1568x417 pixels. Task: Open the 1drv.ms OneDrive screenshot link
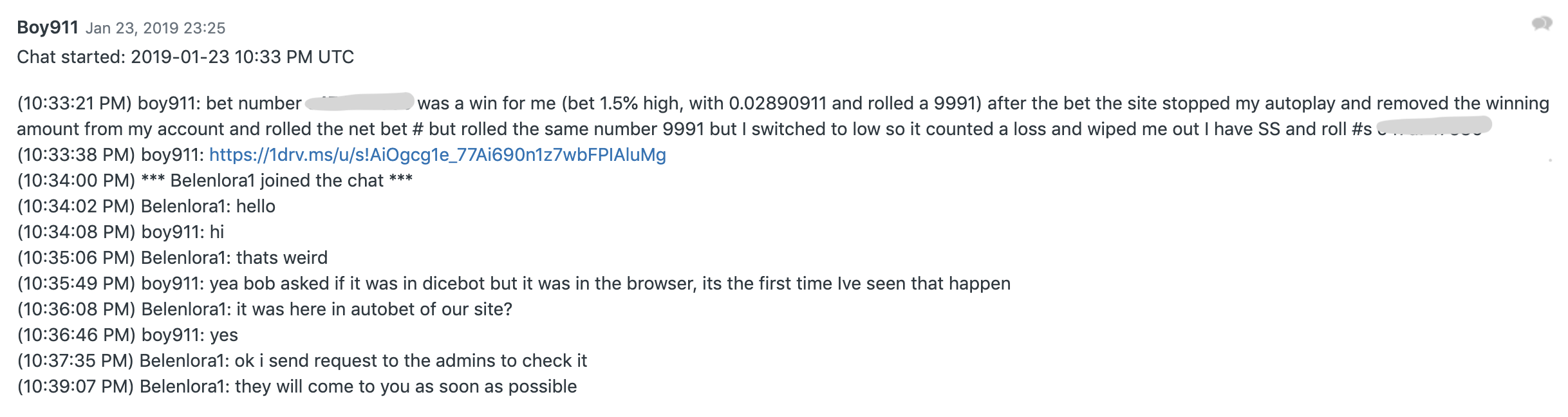click(438, 155)
